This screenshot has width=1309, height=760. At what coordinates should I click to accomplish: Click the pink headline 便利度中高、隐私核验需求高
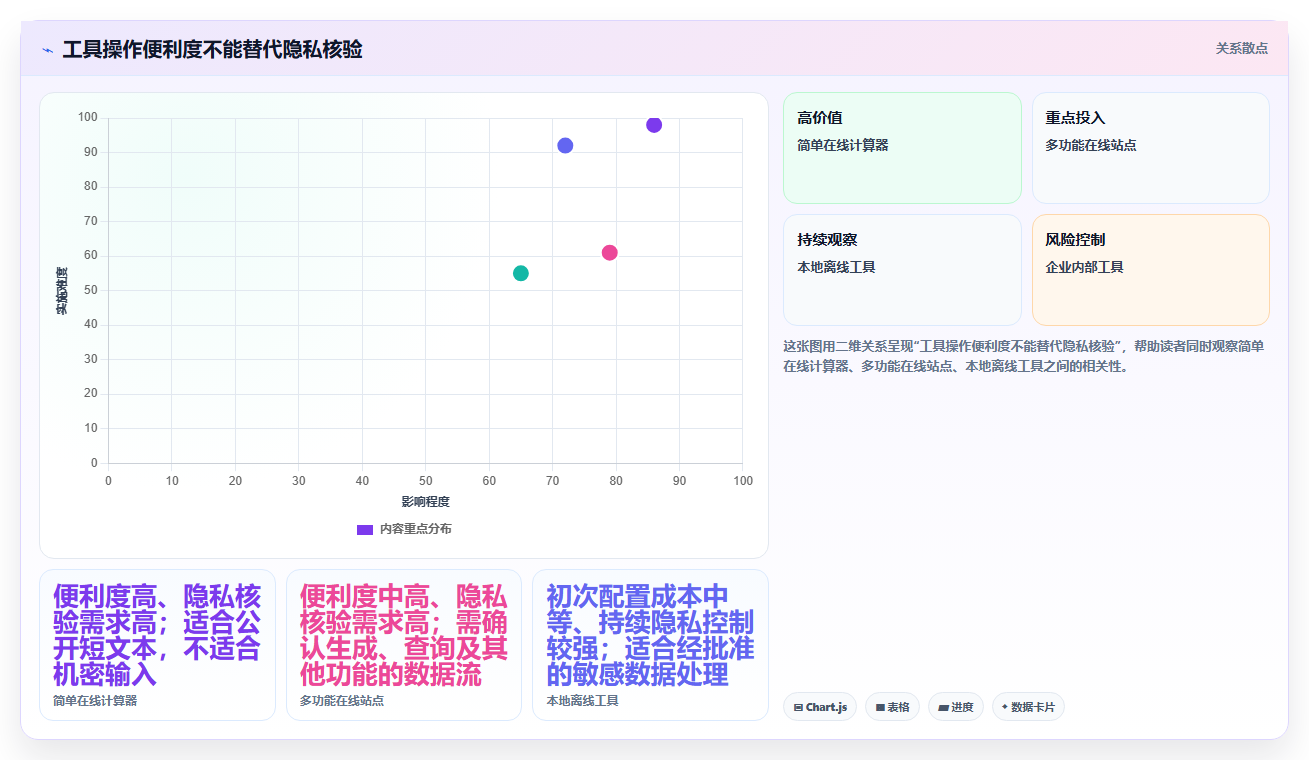tap(404, 636)
